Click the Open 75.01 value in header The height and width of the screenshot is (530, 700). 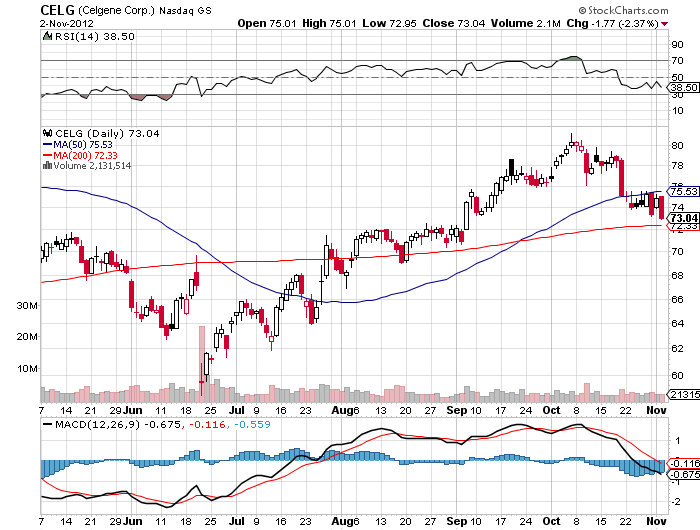pos(267,23)
